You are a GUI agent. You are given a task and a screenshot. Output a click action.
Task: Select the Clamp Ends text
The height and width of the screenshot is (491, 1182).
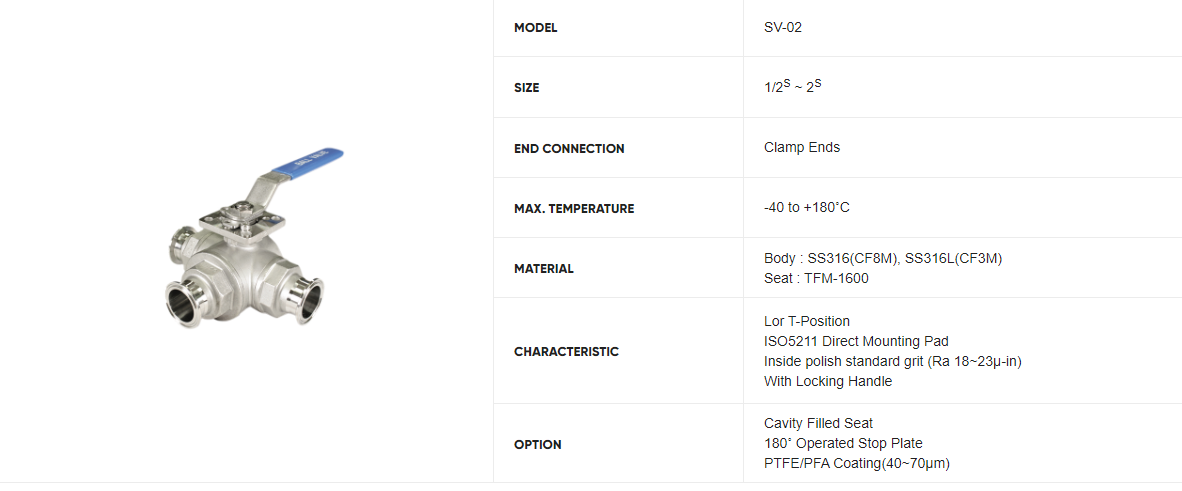801,148
